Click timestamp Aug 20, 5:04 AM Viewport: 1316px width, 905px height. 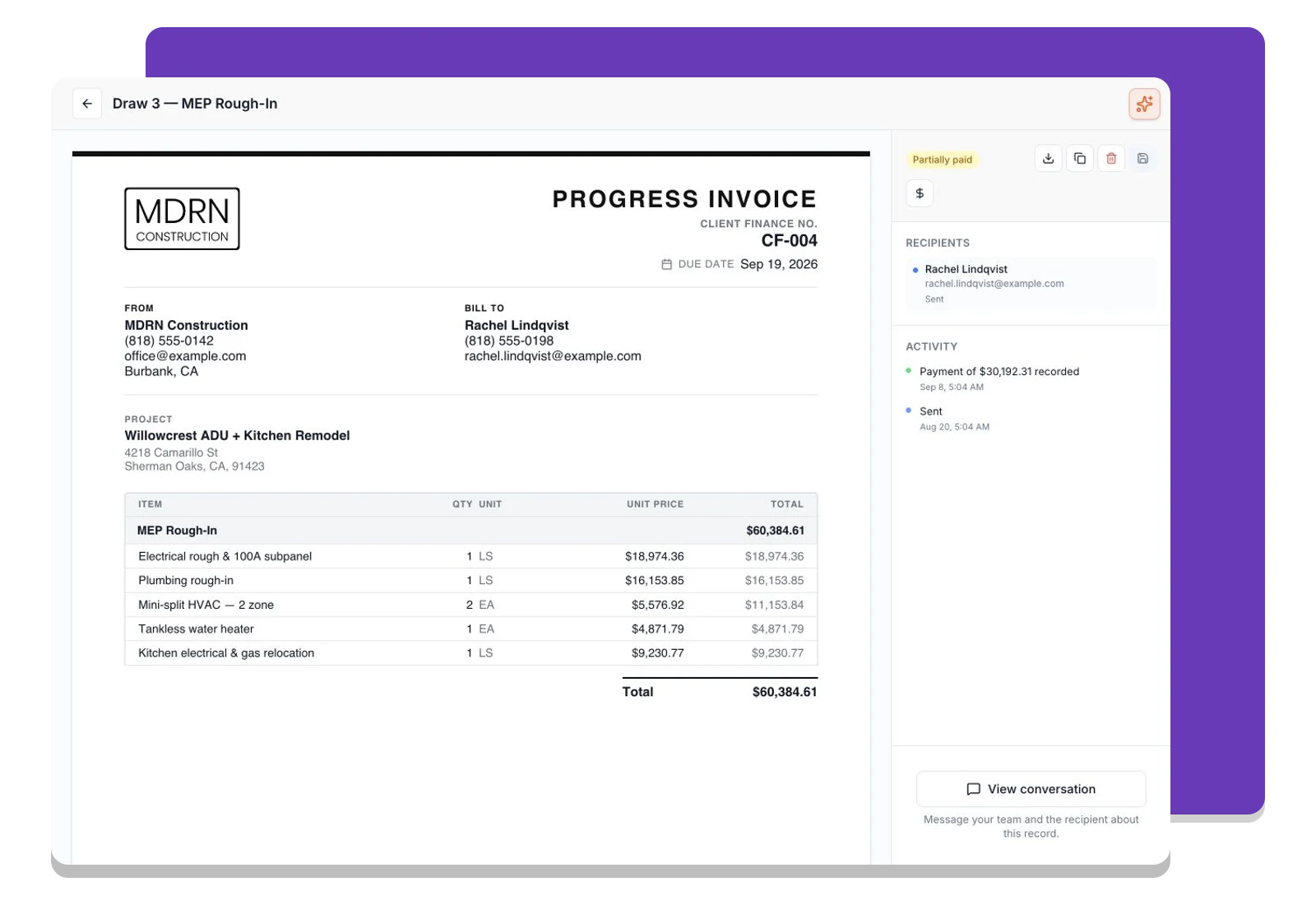(954, 427)
